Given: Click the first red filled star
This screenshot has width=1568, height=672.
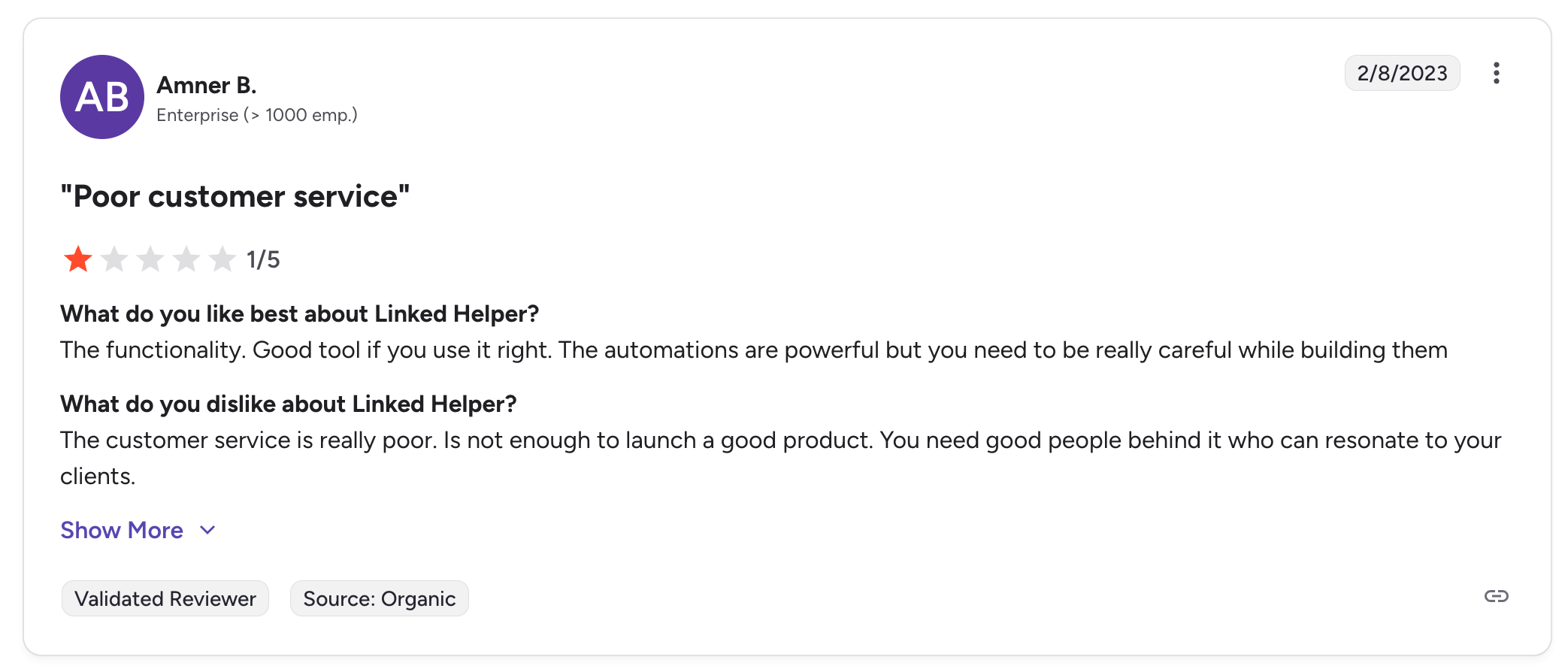Looking at the screenshot, I should pos(78,259).
